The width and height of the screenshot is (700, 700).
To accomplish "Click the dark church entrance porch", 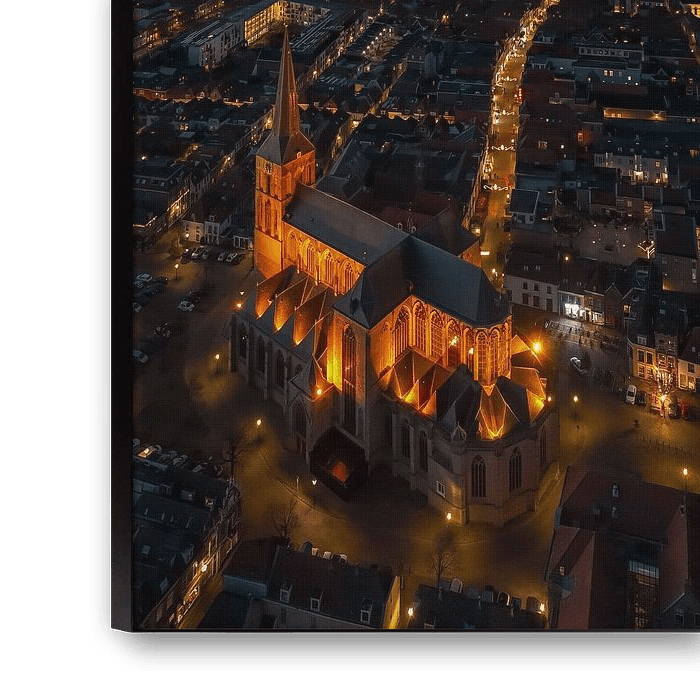I will [x=337, y=462].
